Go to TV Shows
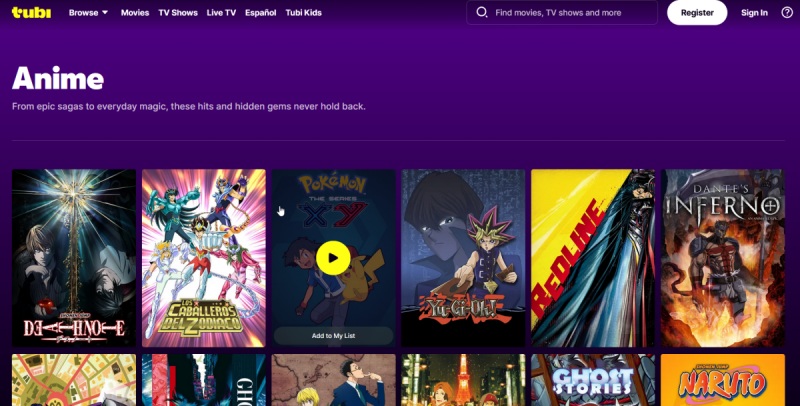This screenshot has height=406, width=800. click(x=178, y=13)
